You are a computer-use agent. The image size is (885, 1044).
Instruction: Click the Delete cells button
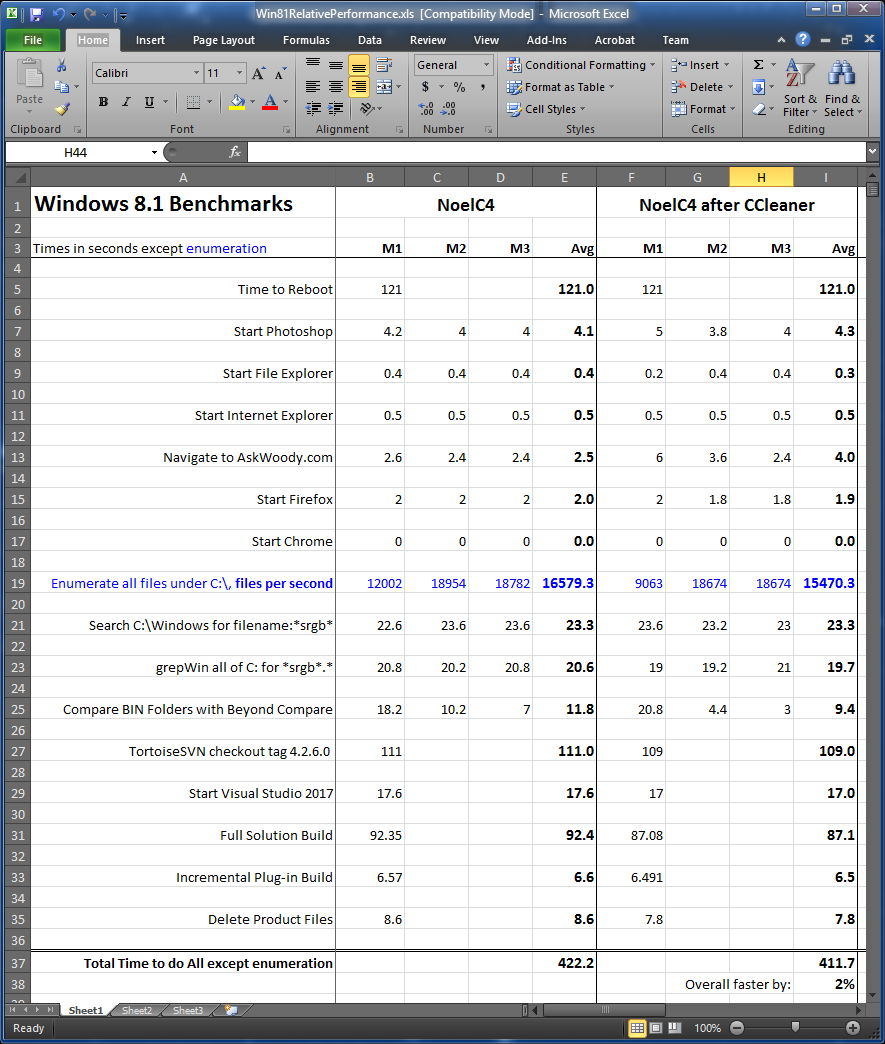click(702, 87)
